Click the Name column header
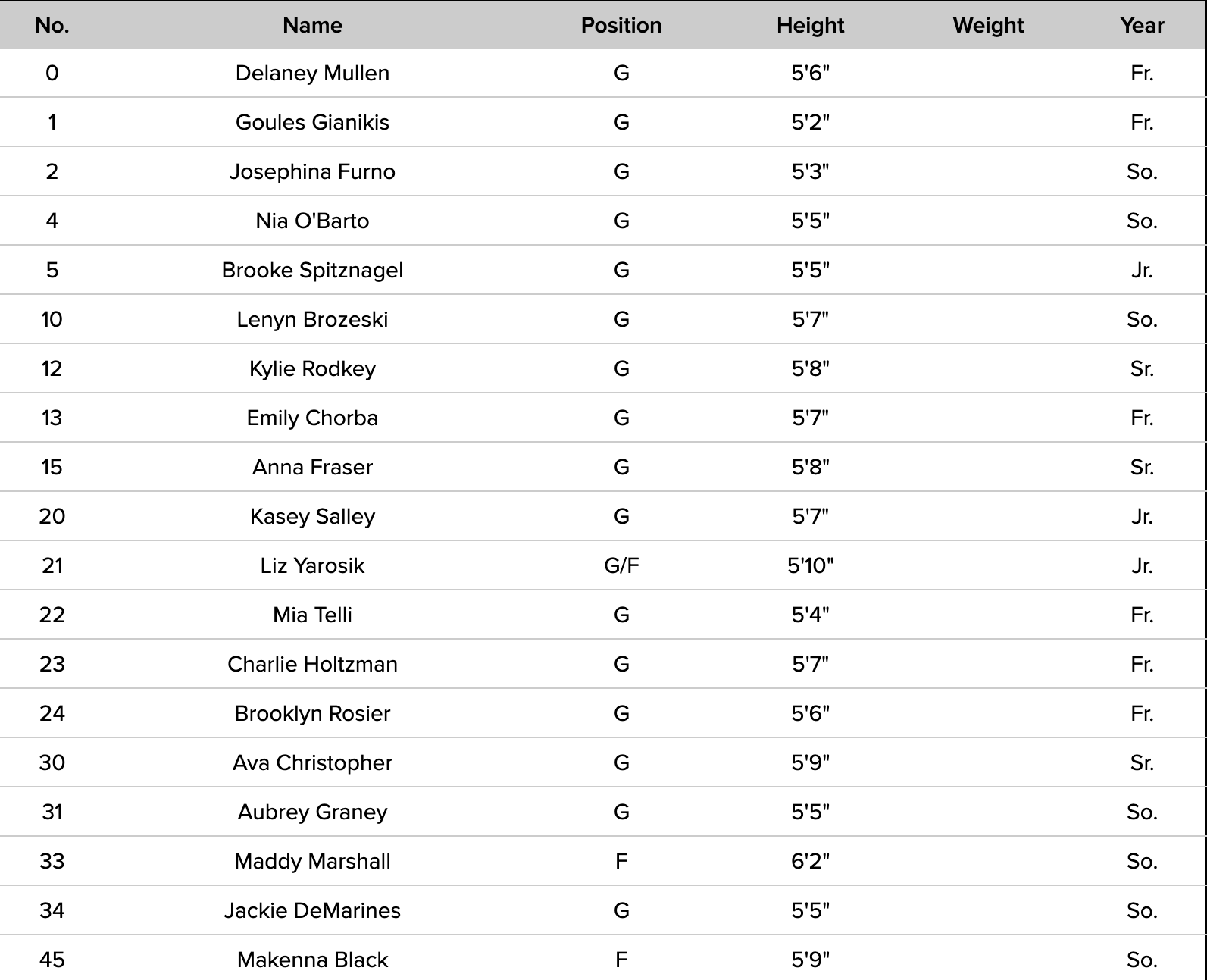Viewport: 1207px width, 980px height. coord(312,25)
